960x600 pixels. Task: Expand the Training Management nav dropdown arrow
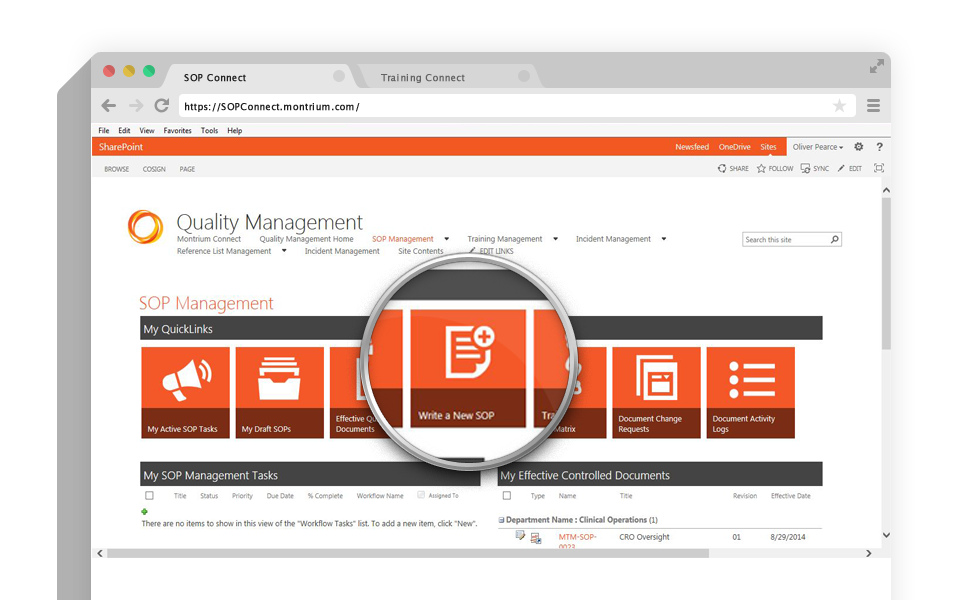coord(555,239)
